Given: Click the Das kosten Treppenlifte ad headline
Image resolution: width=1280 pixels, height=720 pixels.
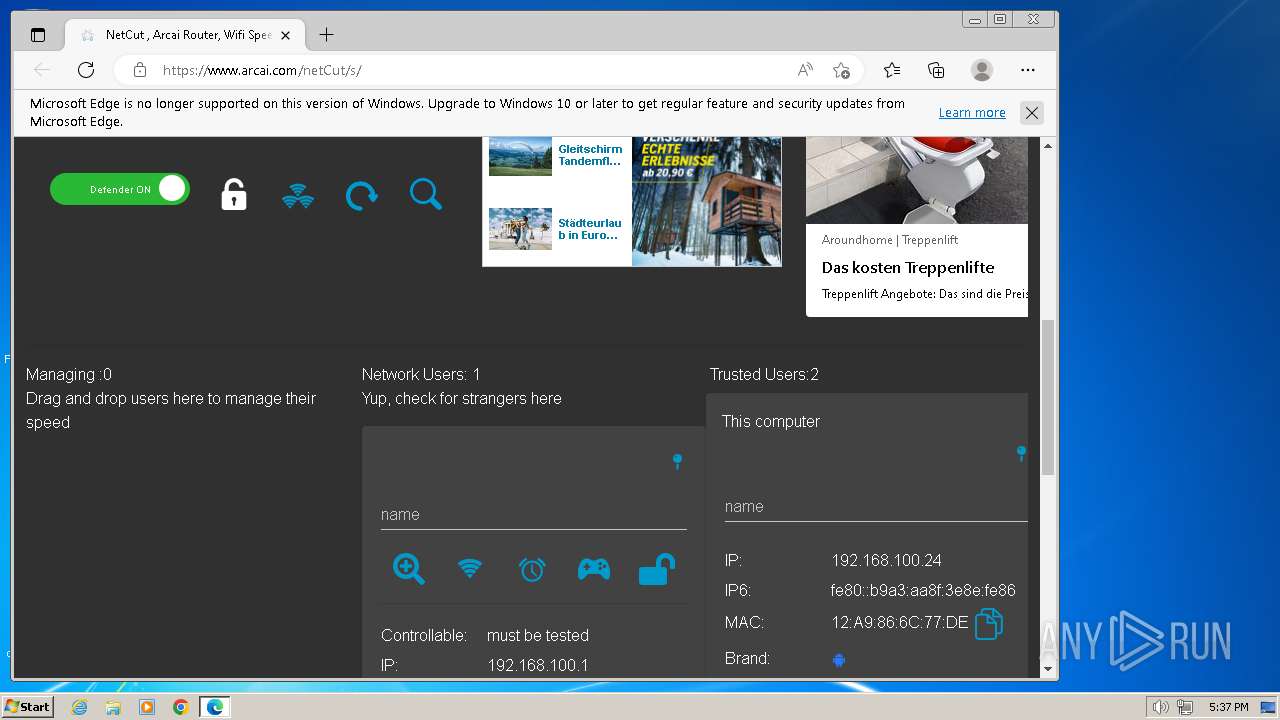Looking at the screenshot, I should (908, 268).
